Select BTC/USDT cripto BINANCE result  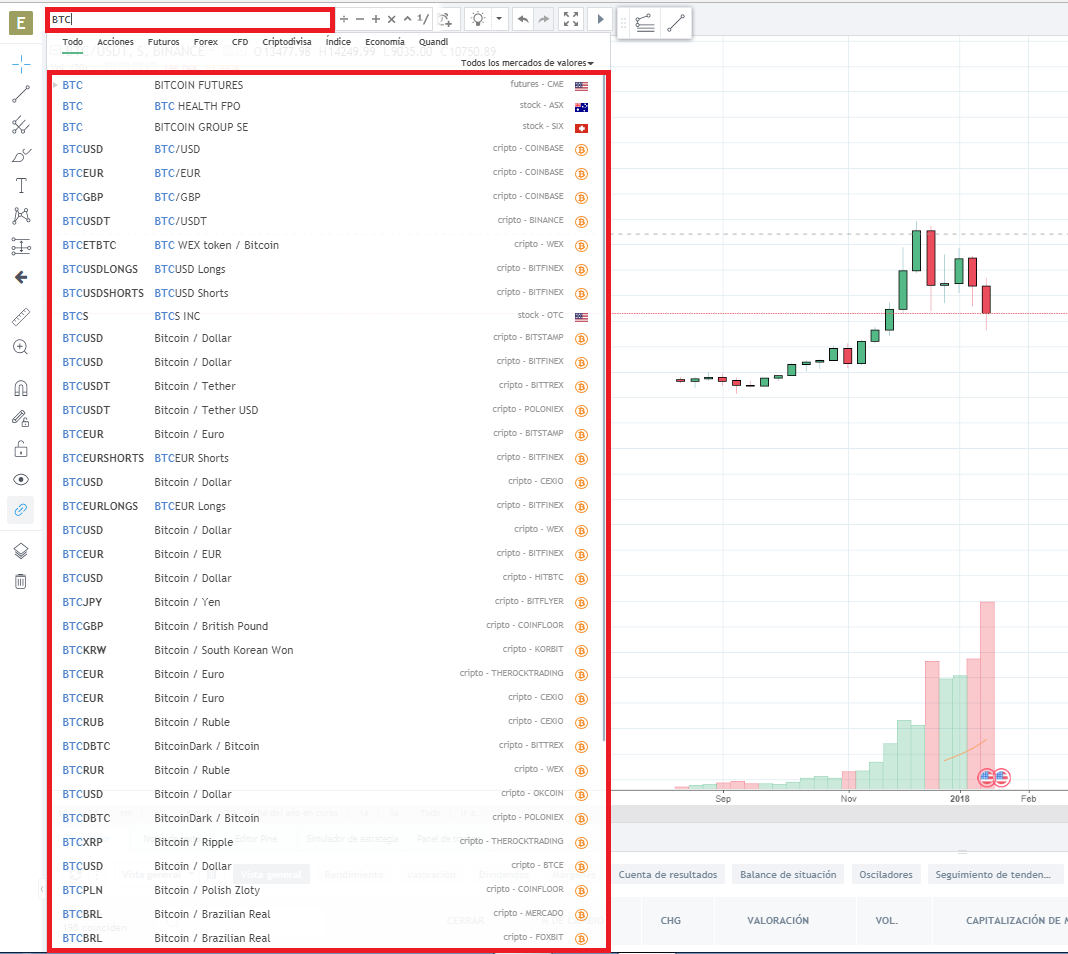[328, 221]
